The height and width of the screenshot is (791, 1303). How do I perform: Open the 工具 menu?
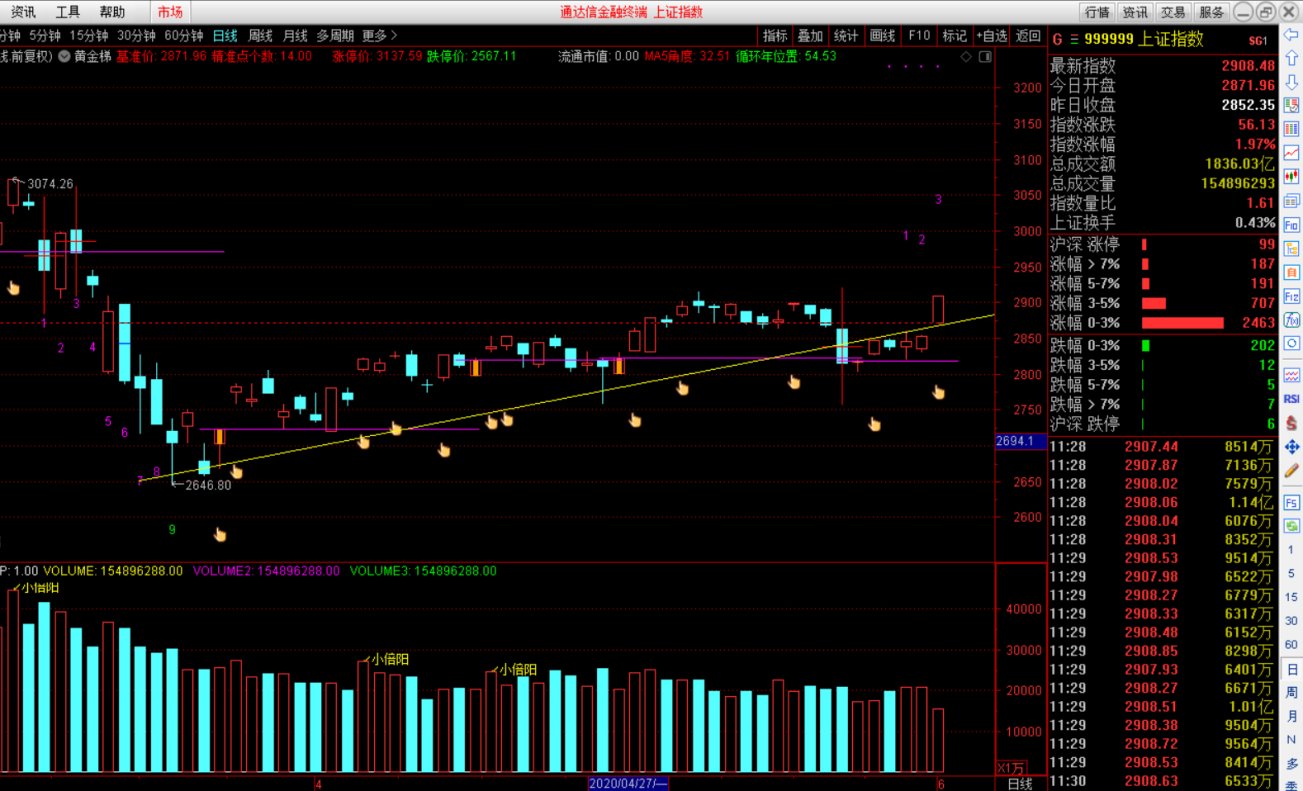pos(68,12)
